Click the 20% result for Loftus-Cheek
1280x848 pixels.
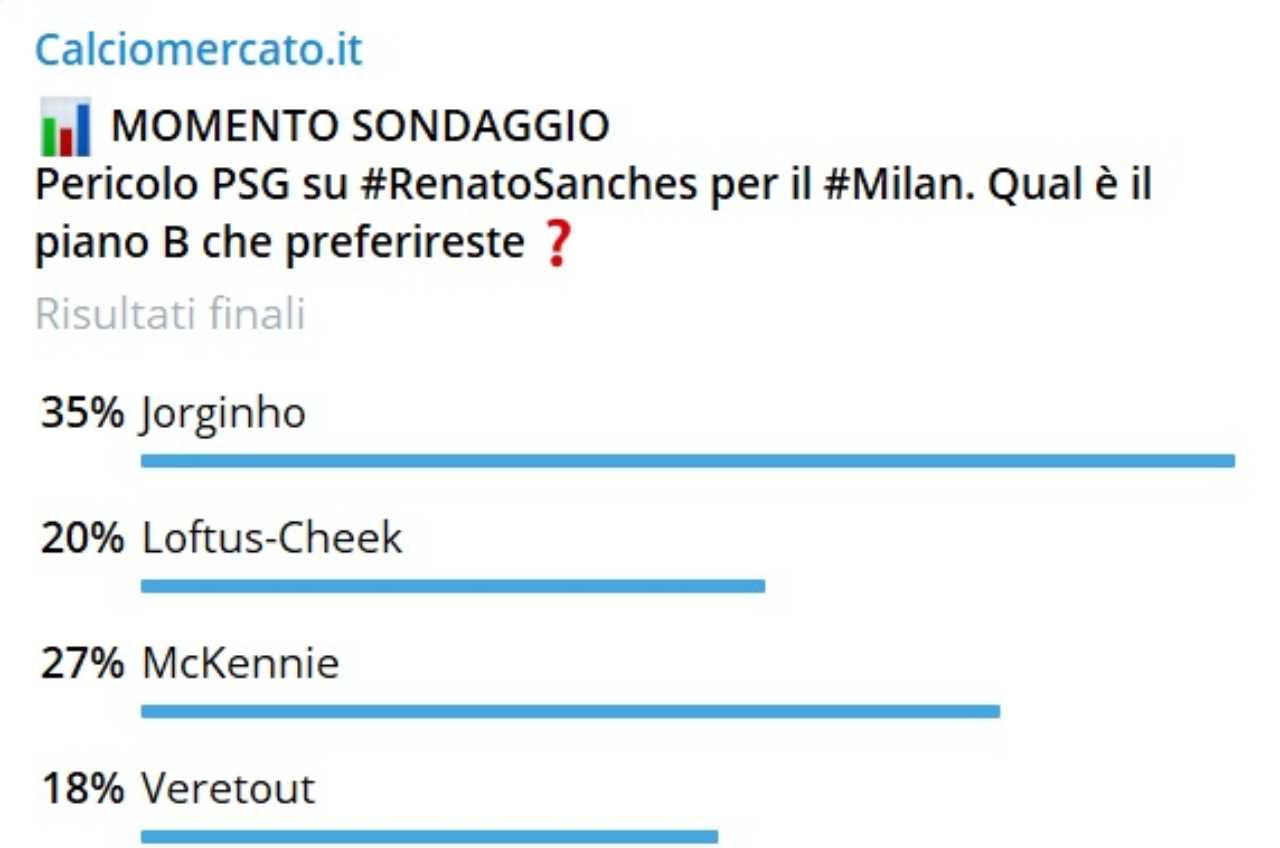82,538
